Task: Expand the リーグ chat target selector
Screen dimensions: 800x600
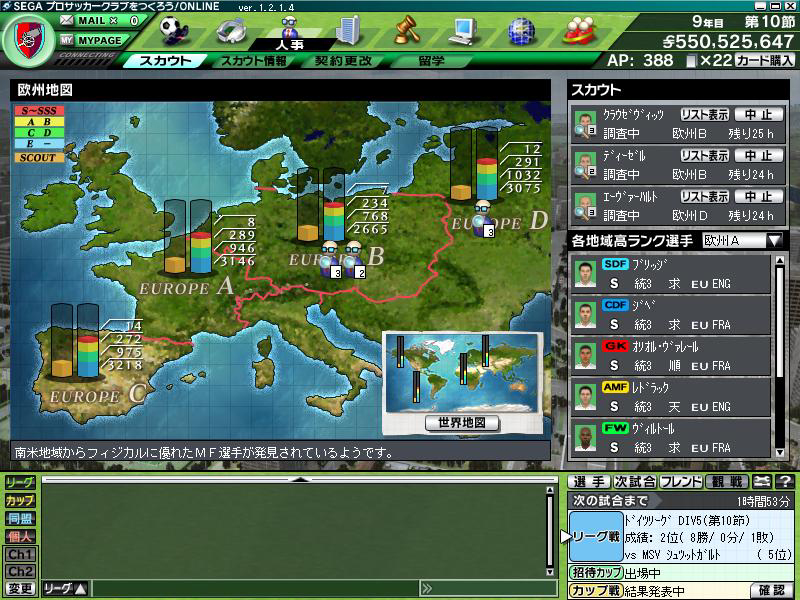Action: 66,589
